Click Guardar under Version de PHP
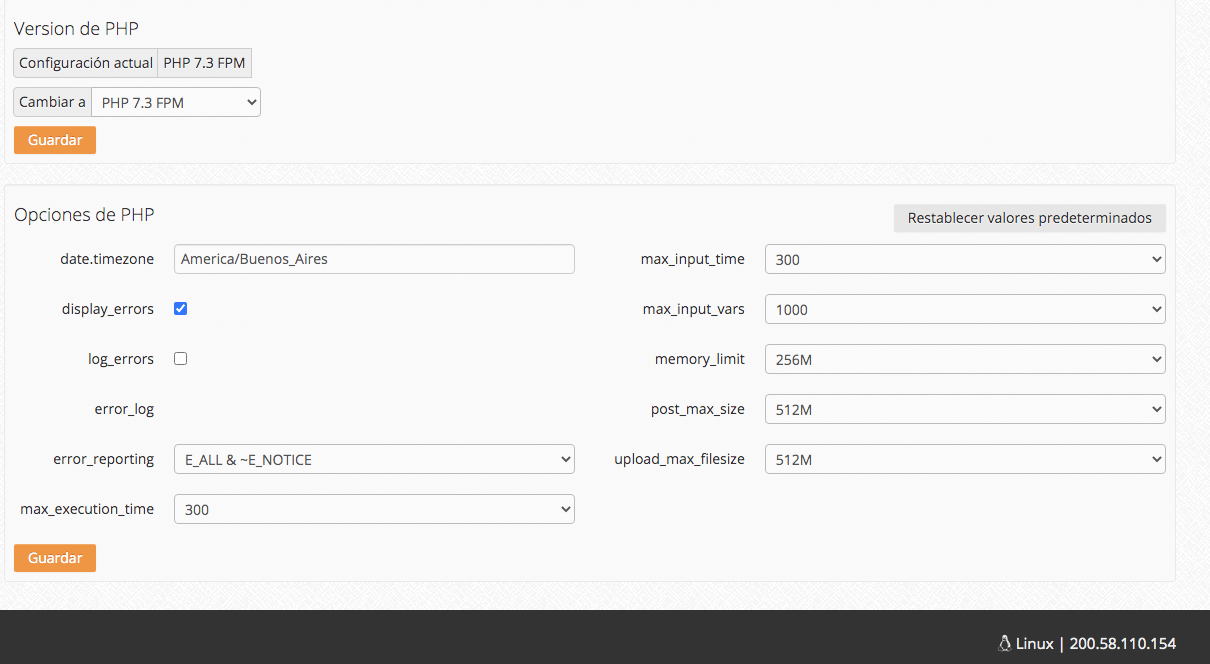Image resolution: width=1210 pixels, height=664 pixels. point(55,140)
